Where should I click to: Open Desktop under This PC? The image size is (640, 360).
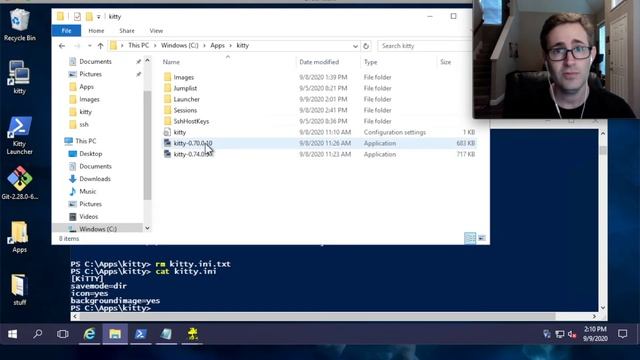pyautogui.click(x=91, y=154)
